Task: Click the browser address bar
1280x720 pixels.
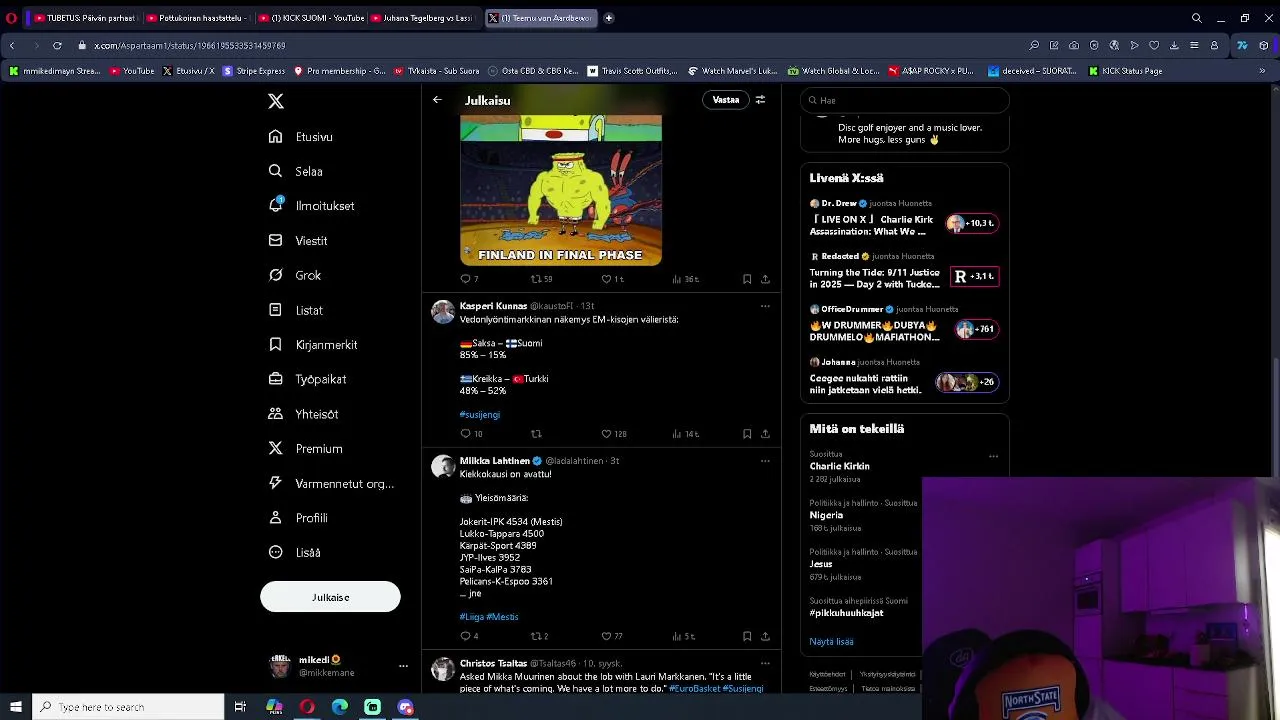Action: 550,45
